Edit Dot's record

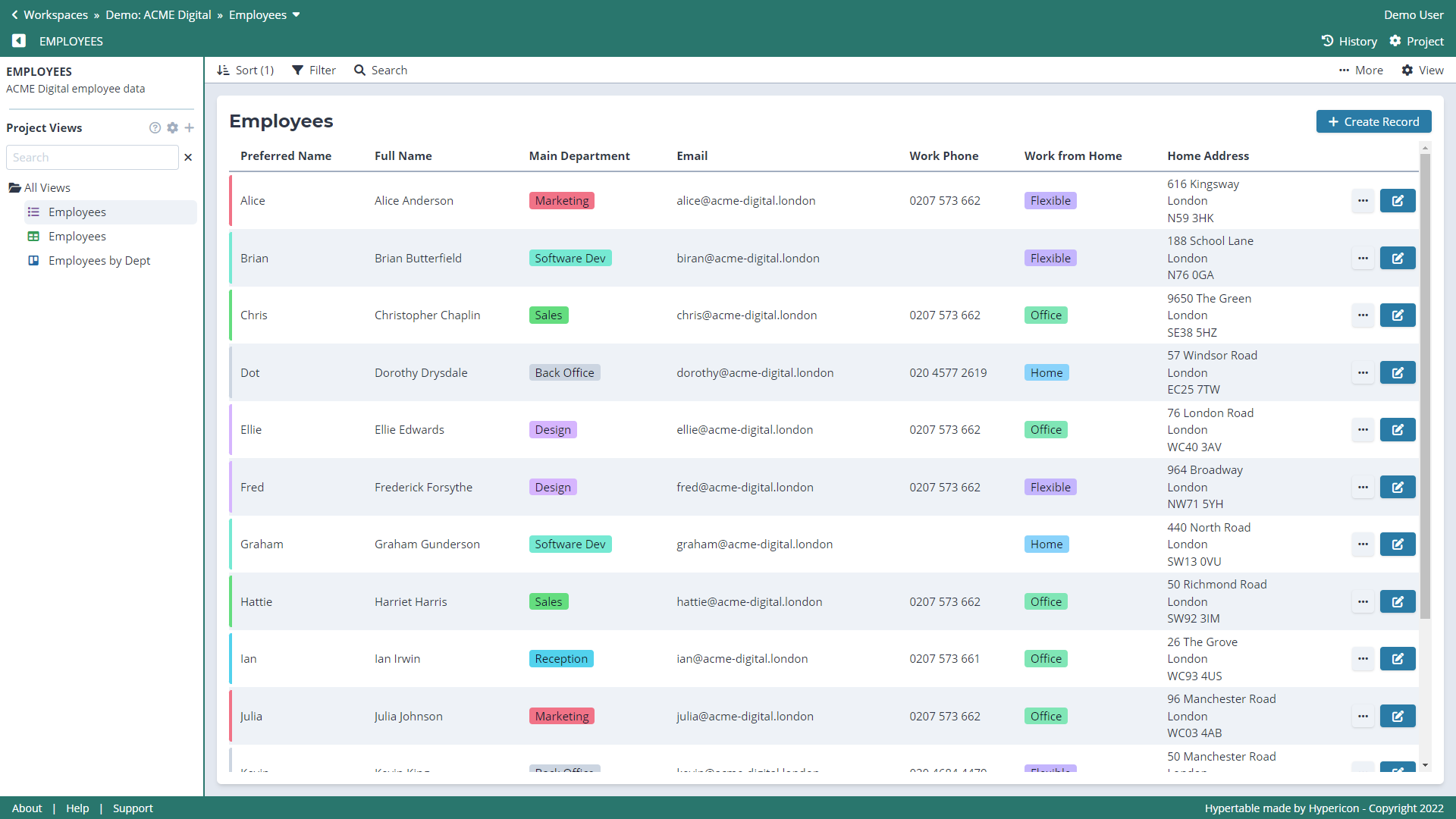tap(1398, 372)
